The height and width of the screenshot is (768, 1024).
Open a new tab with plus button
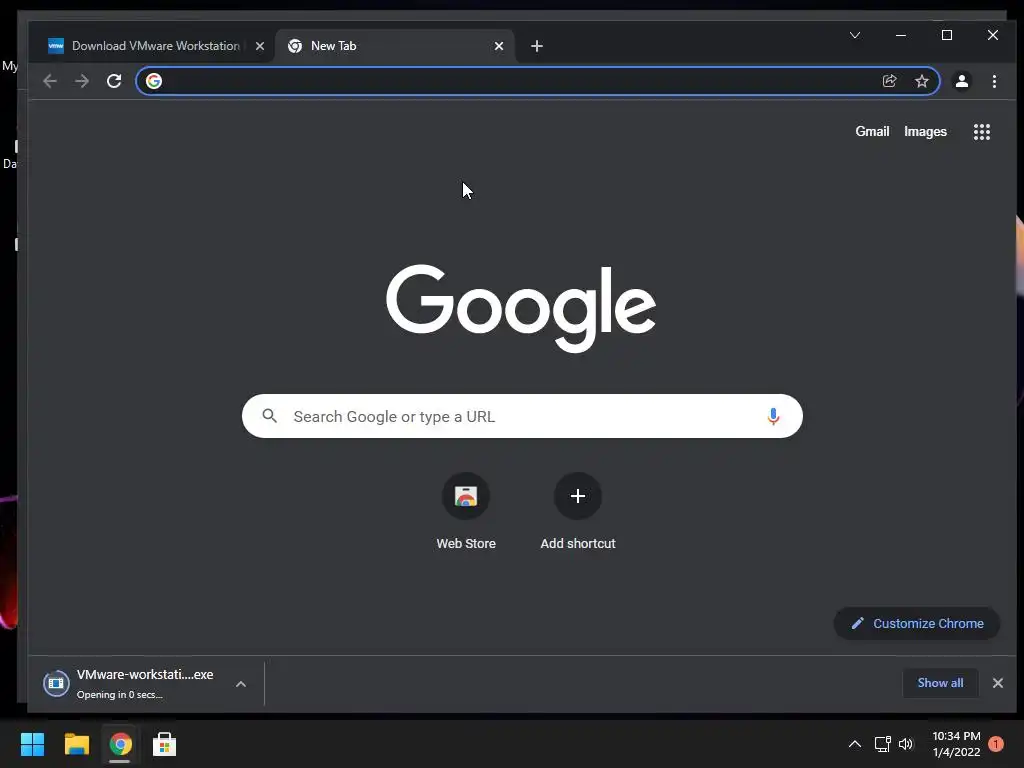(x=537, y=46)
